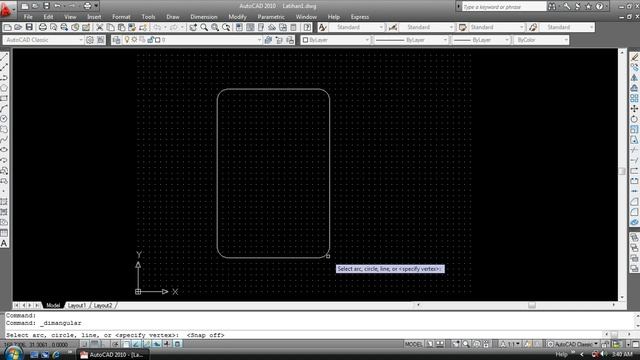Open the File menu
Image resolution: width=640 pixels, height=360 pixels.
tap(28, 17)
